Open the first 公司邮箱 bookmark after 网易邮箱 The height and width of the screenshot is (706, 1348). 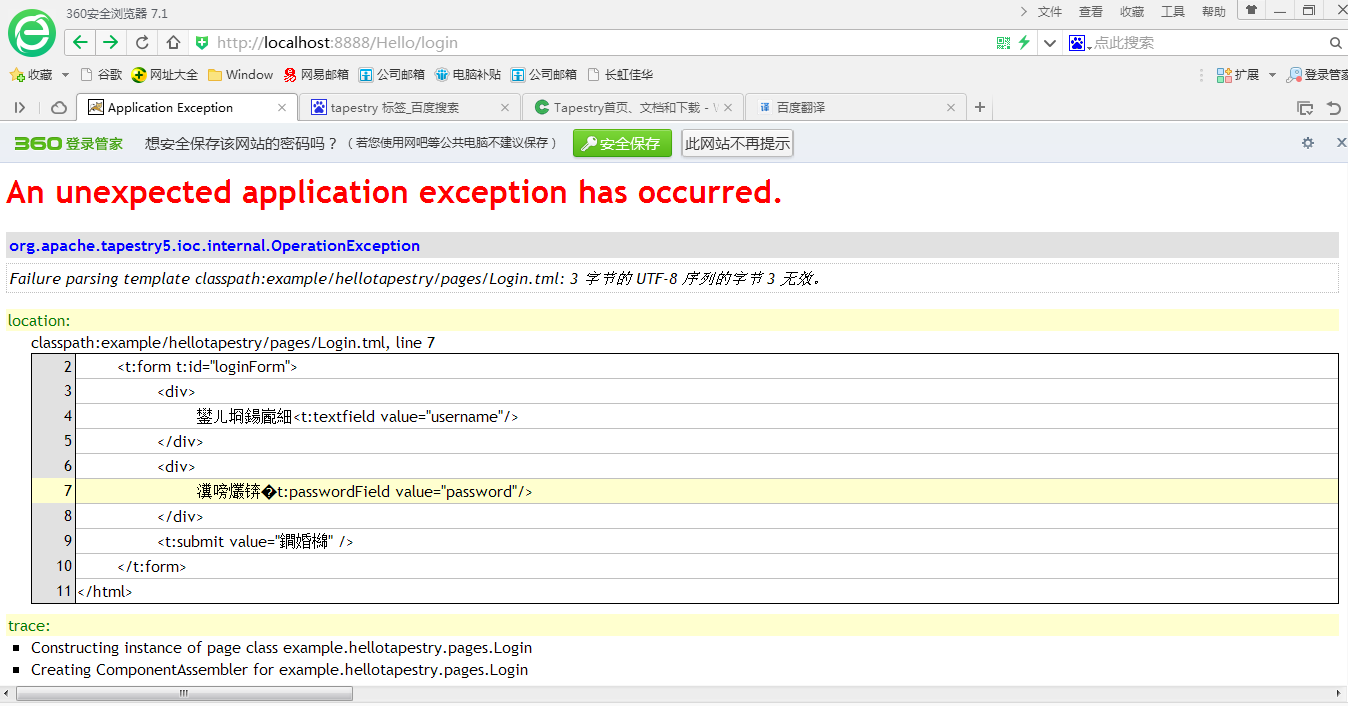click(392, 74)
